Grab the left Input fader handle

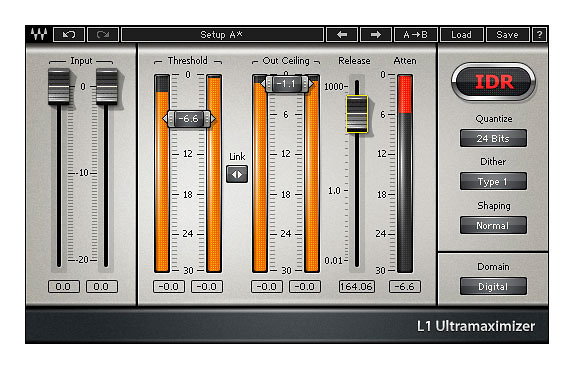[59, 86]
